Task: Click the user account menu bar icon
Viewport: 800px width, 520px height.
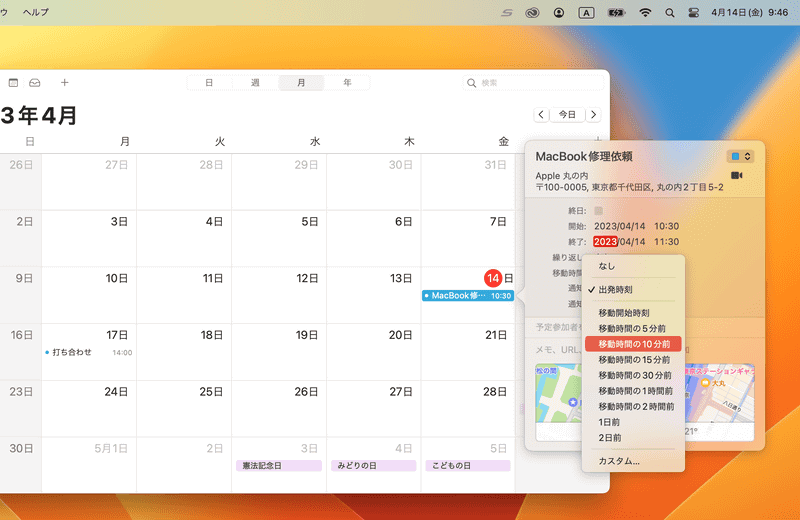Action: point(559,13)
